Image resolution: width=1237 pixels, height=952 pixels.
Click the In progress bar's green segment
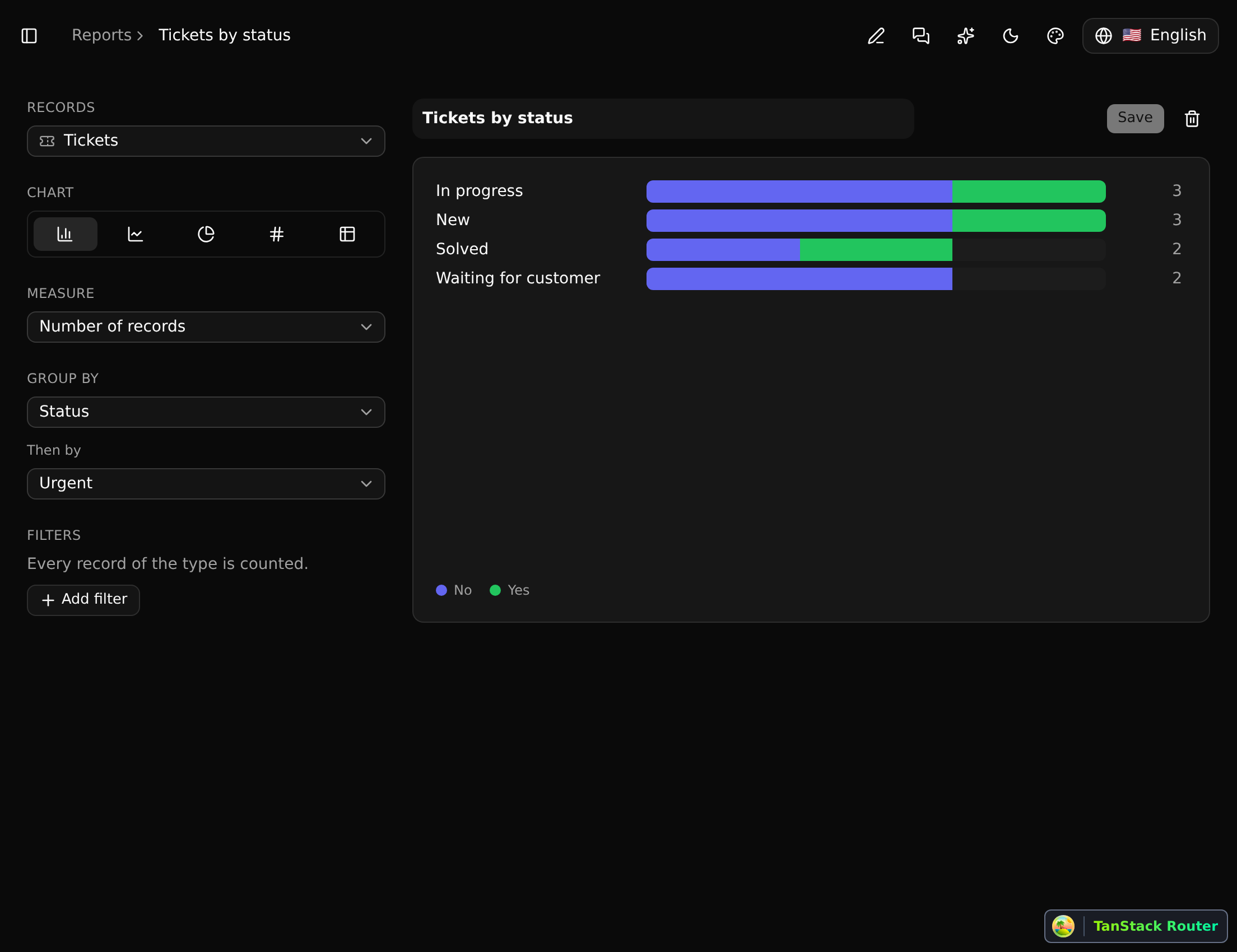click(x=1029, y=192)
